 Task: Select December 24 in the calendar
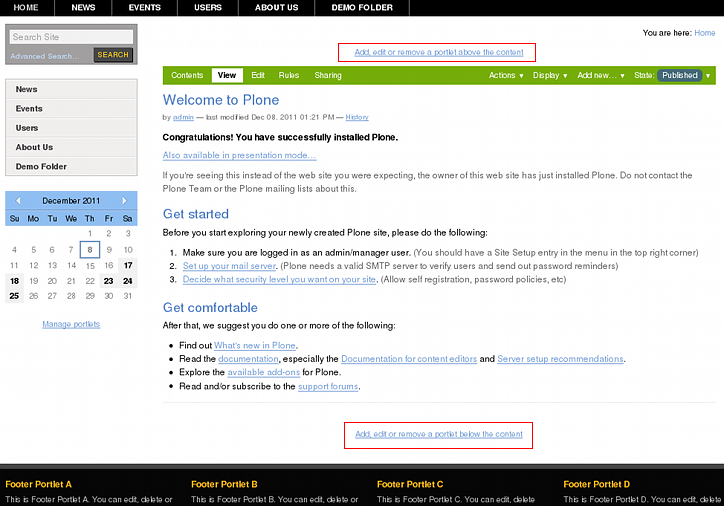pos(128,281)
